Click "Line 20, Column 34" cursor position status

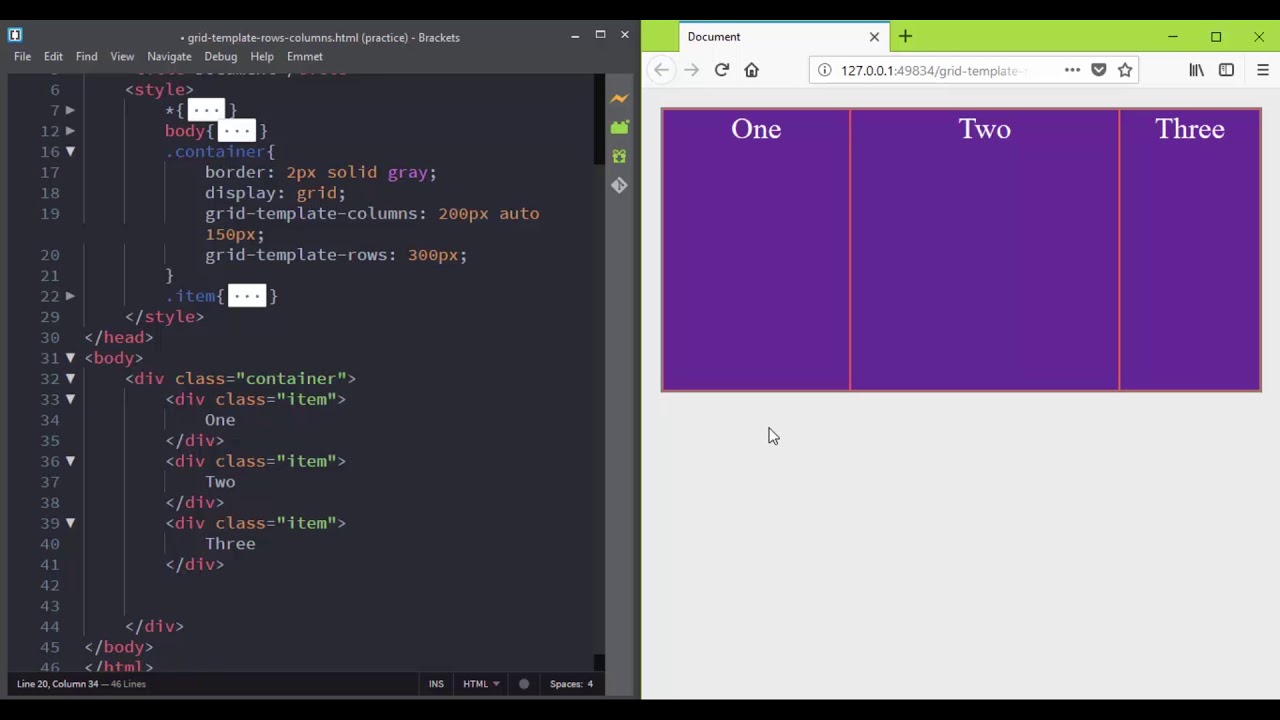point(63,684)
